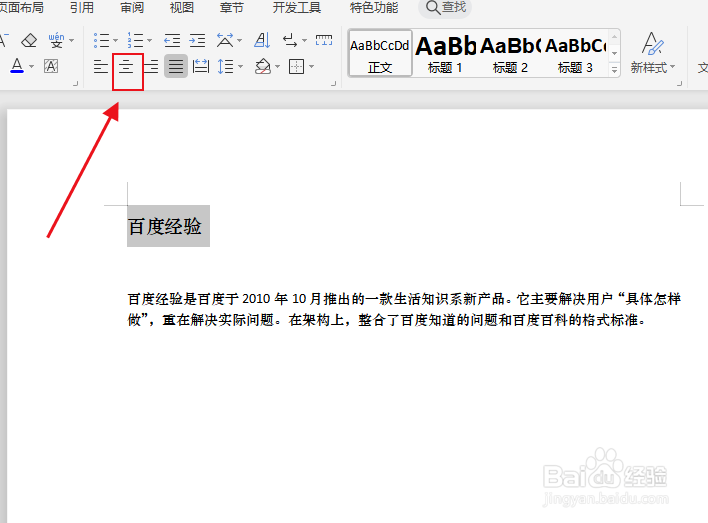Click the 查找 search box
Screen dimensions: 708x523
pos(445,8)
